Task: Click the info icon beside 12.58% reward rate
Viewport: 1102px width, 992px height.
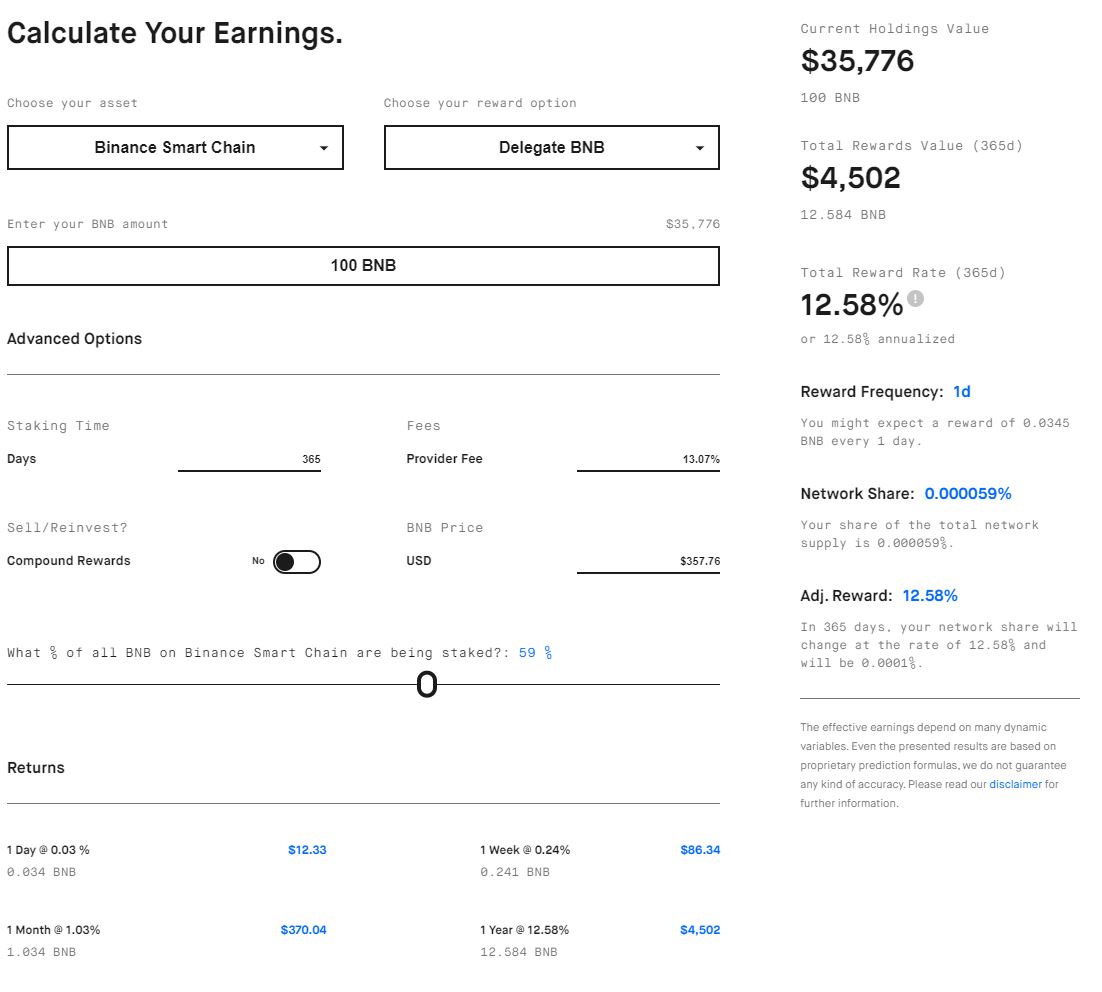Action: click(915, 298)
